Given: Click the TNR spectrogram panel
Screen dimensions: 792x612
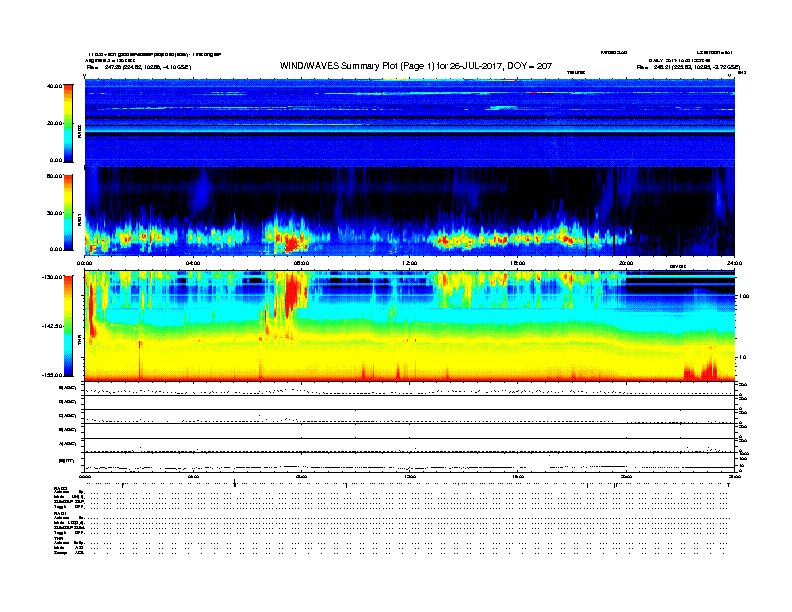Looking at the screenshot, I should [x=410, y=326].
